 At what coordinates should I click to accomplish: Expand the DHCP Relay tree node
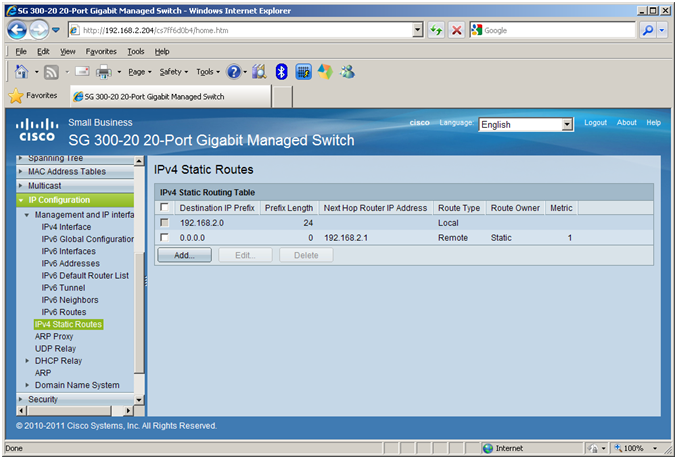27,361
